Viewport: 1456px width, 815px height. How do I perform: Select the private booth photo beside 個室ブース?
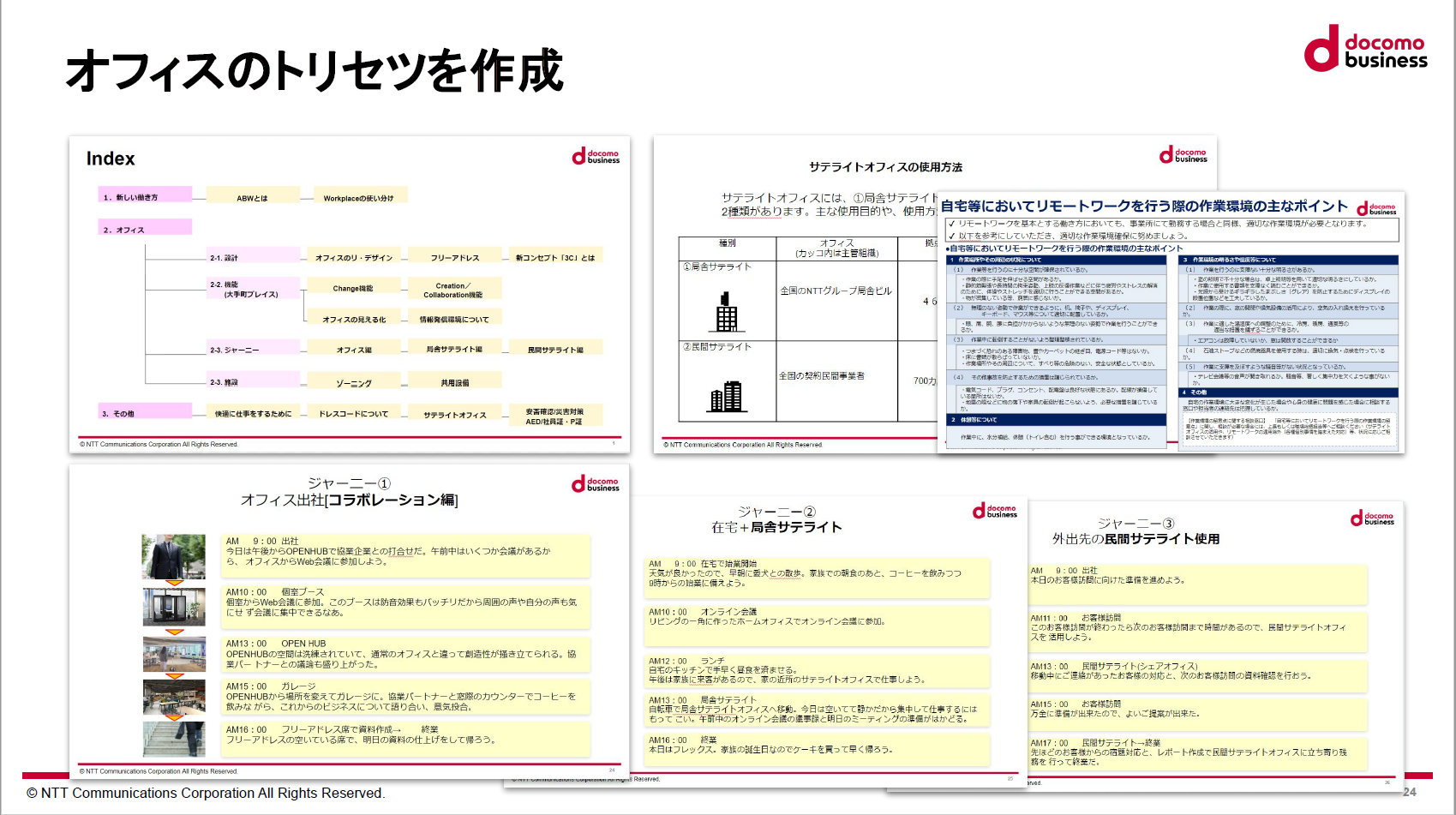[174, 608]
